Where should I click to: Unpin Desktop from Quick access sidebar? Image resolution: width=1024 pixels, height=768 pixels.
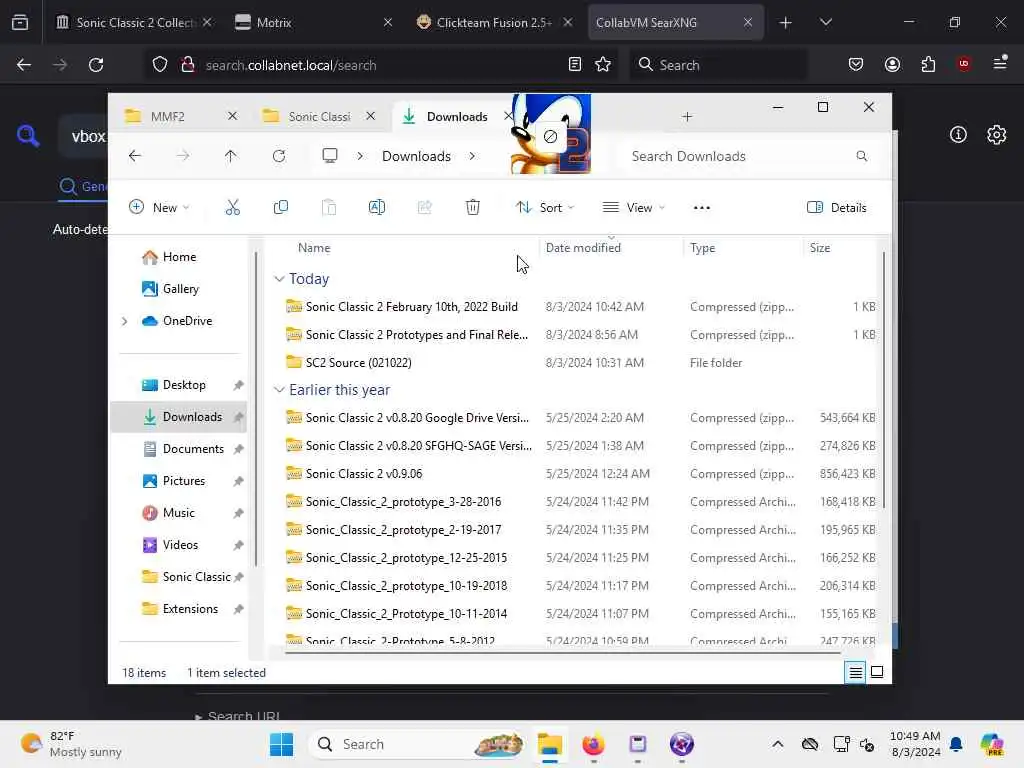[x=238, y=385]
